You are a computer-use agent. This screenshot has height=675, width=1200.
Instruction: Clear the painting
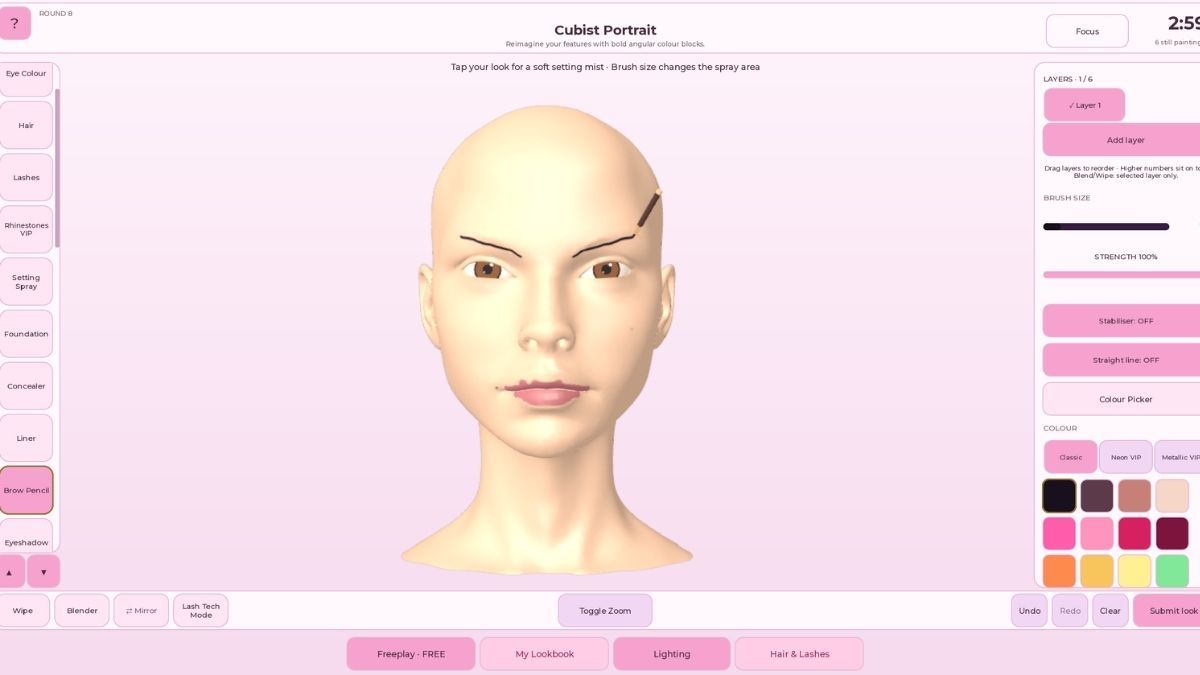click(x=1110, y=611)
